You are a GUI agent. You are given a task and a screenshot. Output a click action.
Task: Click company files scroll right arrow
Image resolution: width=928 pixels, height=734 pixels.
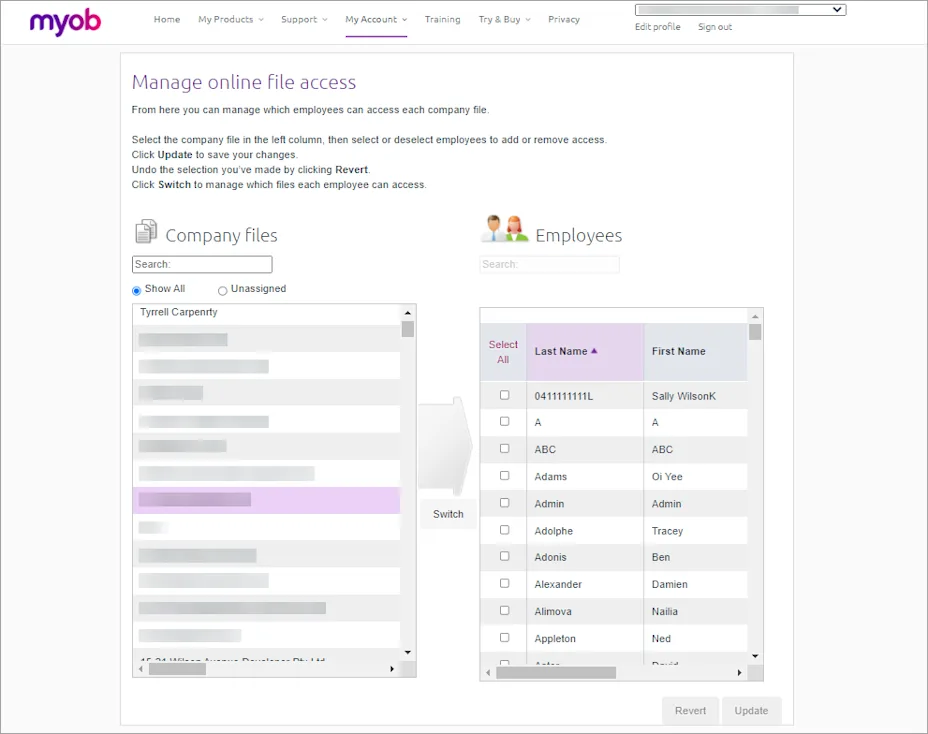pos(392,669)
